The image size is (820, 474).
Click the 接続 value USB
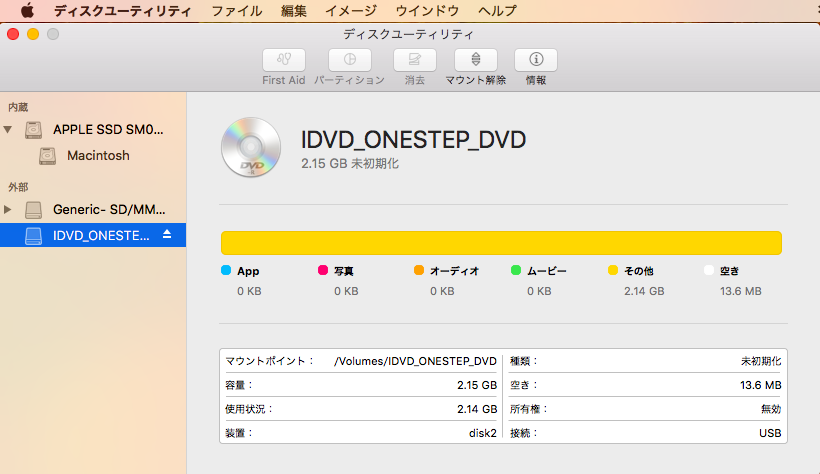pyautogui.click(x=770, y=433)
